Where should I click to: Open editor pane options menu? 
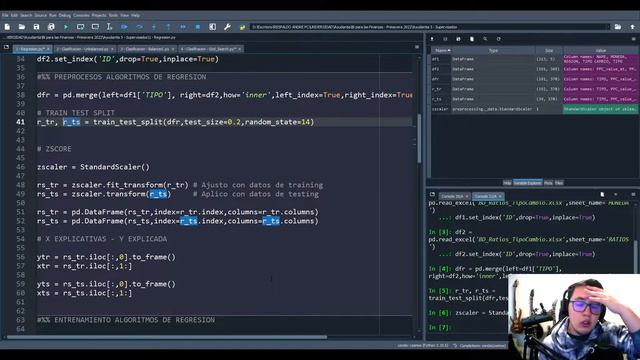(x=417, y=47)
